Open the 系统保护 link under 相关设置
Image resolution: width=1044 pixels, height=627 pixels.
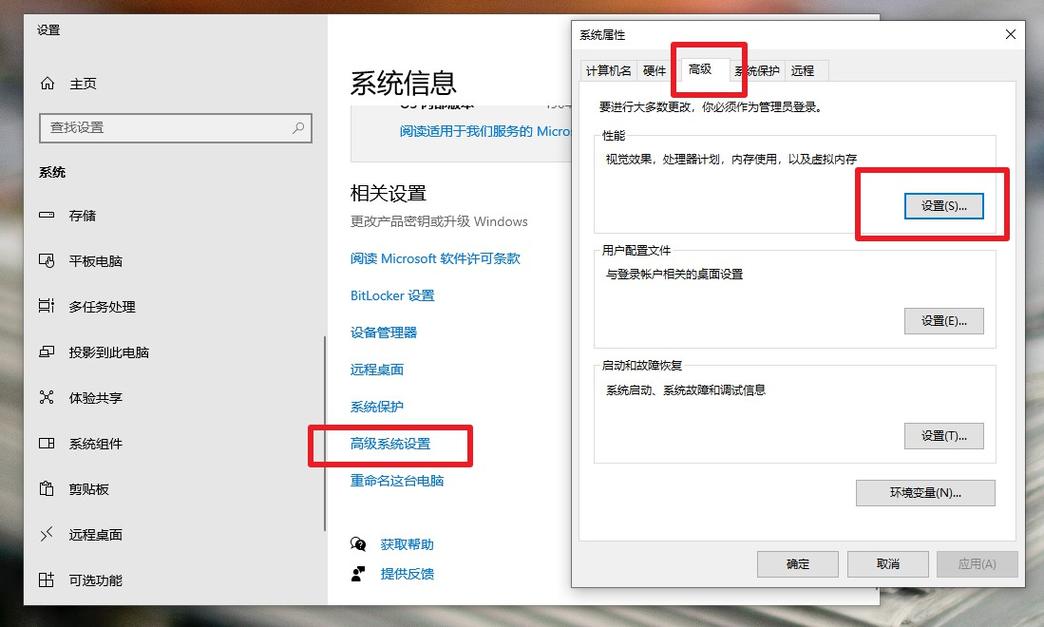(x=377, y=407)
